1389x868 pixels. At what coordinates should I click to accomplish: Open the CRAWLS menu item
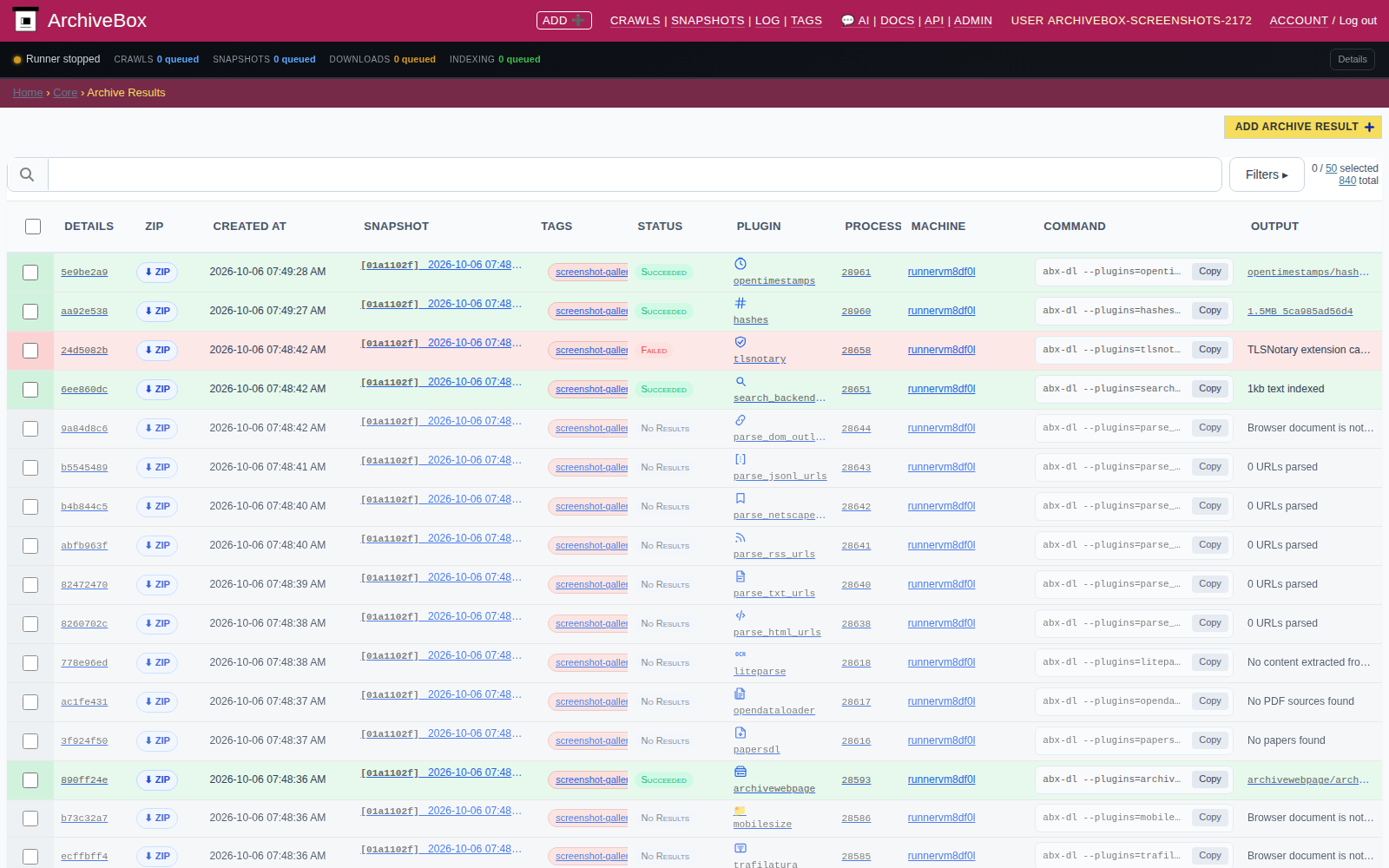[635, 20]
